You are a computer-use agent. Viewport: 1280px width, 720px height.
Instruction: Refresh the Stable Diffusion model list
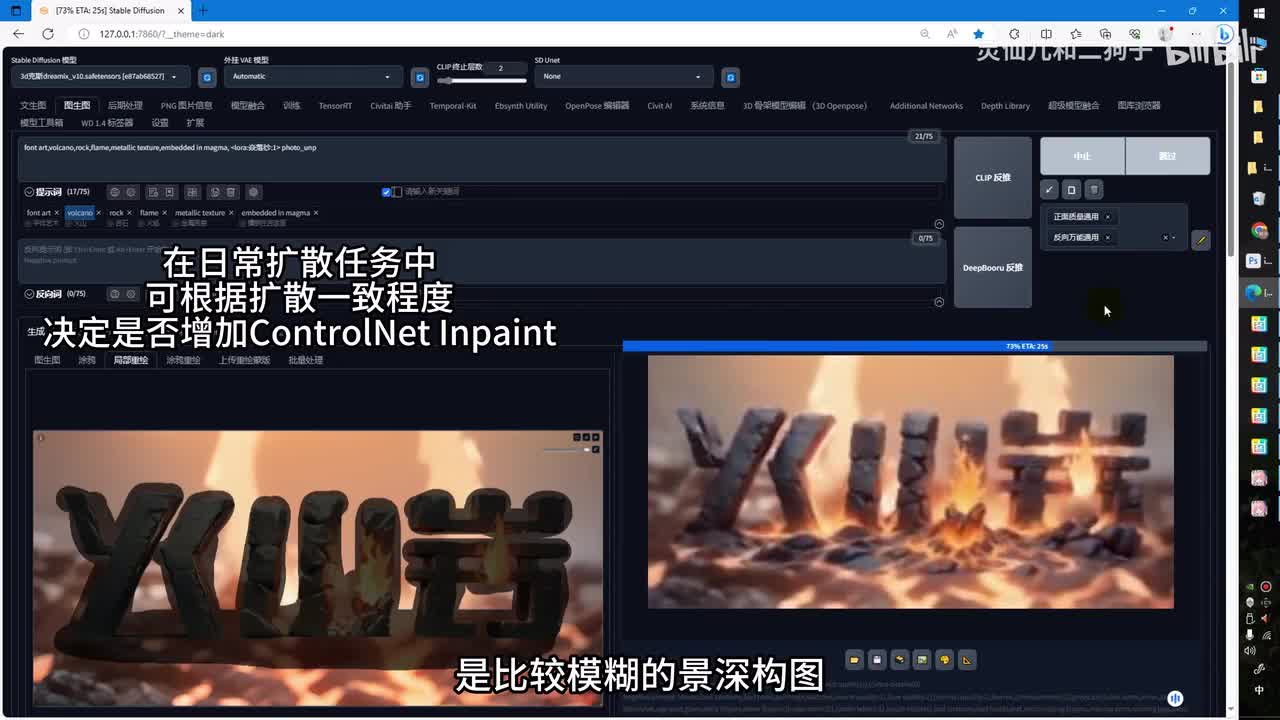207,77
